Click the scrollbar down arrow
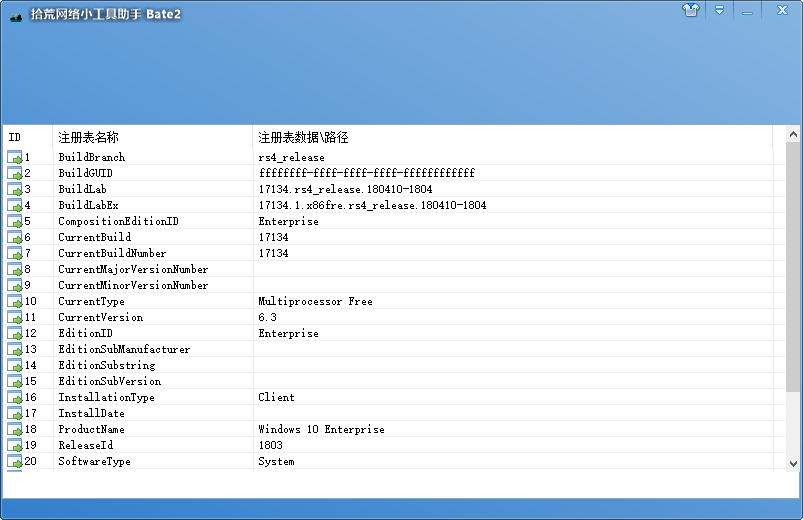 point(793,464)
